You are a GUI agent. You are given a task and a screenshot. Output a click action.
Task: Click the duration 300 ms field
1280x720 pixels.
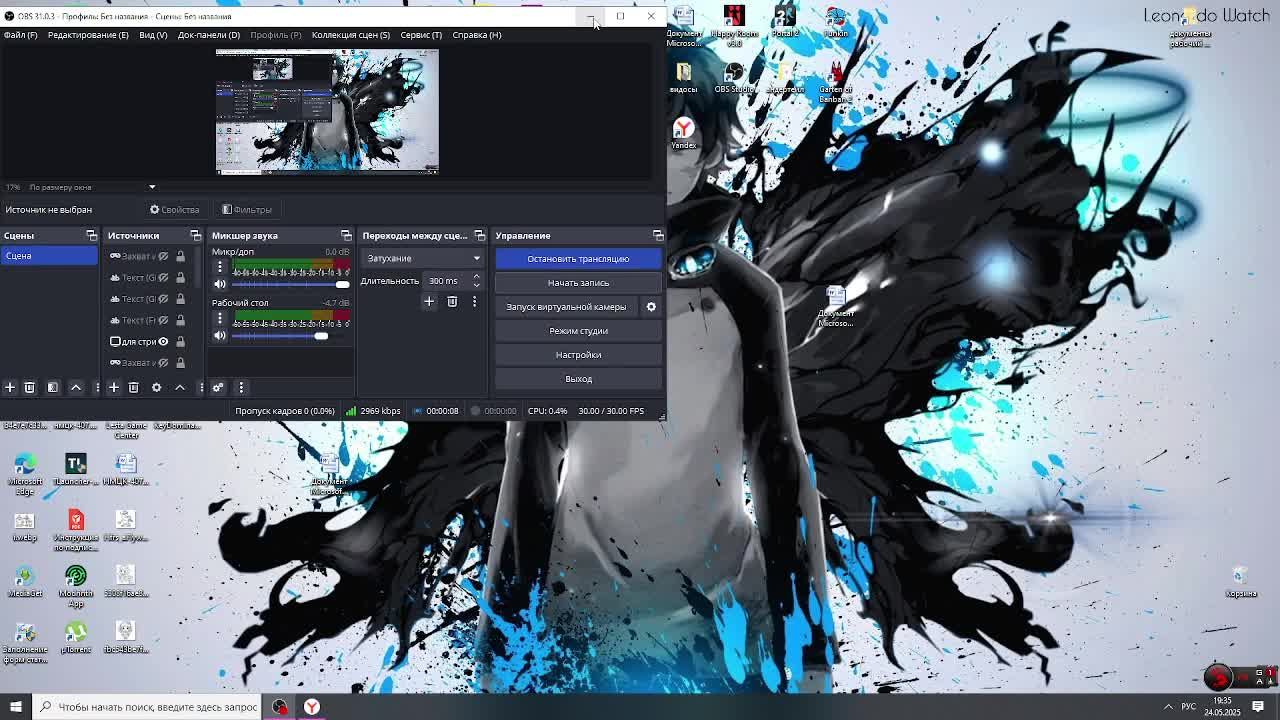click(446, 281)
